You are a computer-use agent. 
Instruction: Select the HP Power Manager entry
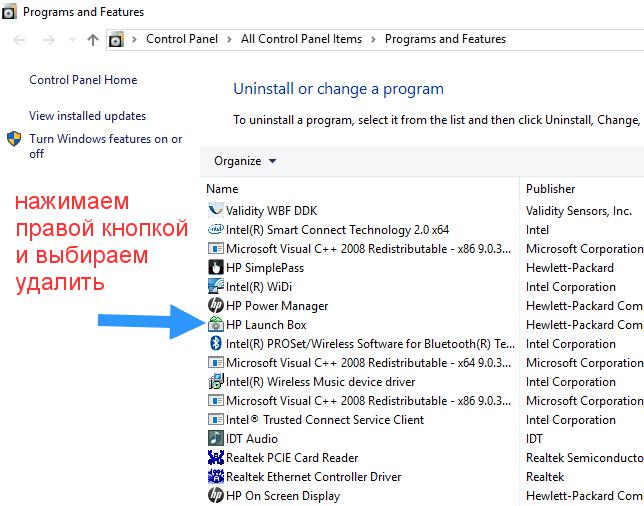pos(277,306)
